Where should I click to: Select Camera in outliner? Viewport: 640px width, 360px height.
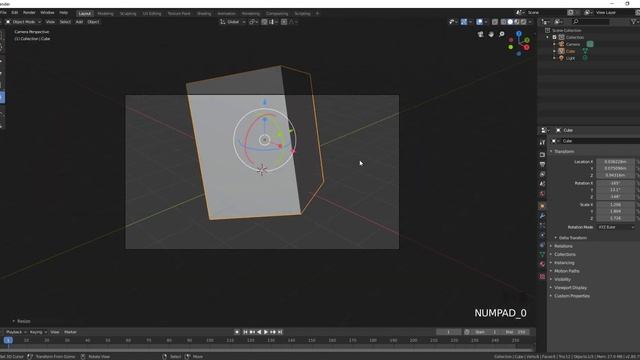pyautogui.click(x=573, y=44)
